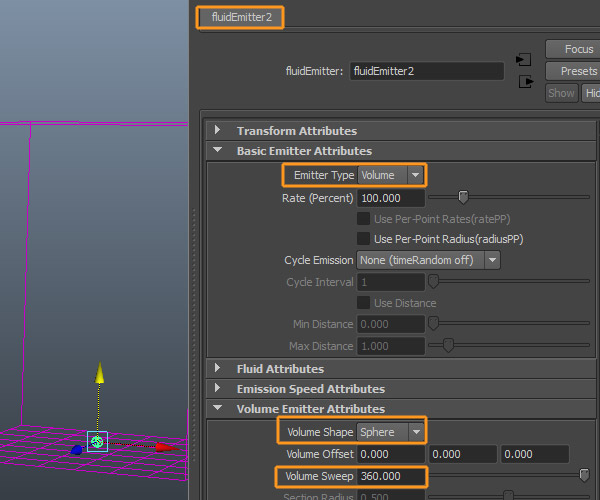Click the Cycle Interval value field
This screenshot has height=500, width=600.
391,282
